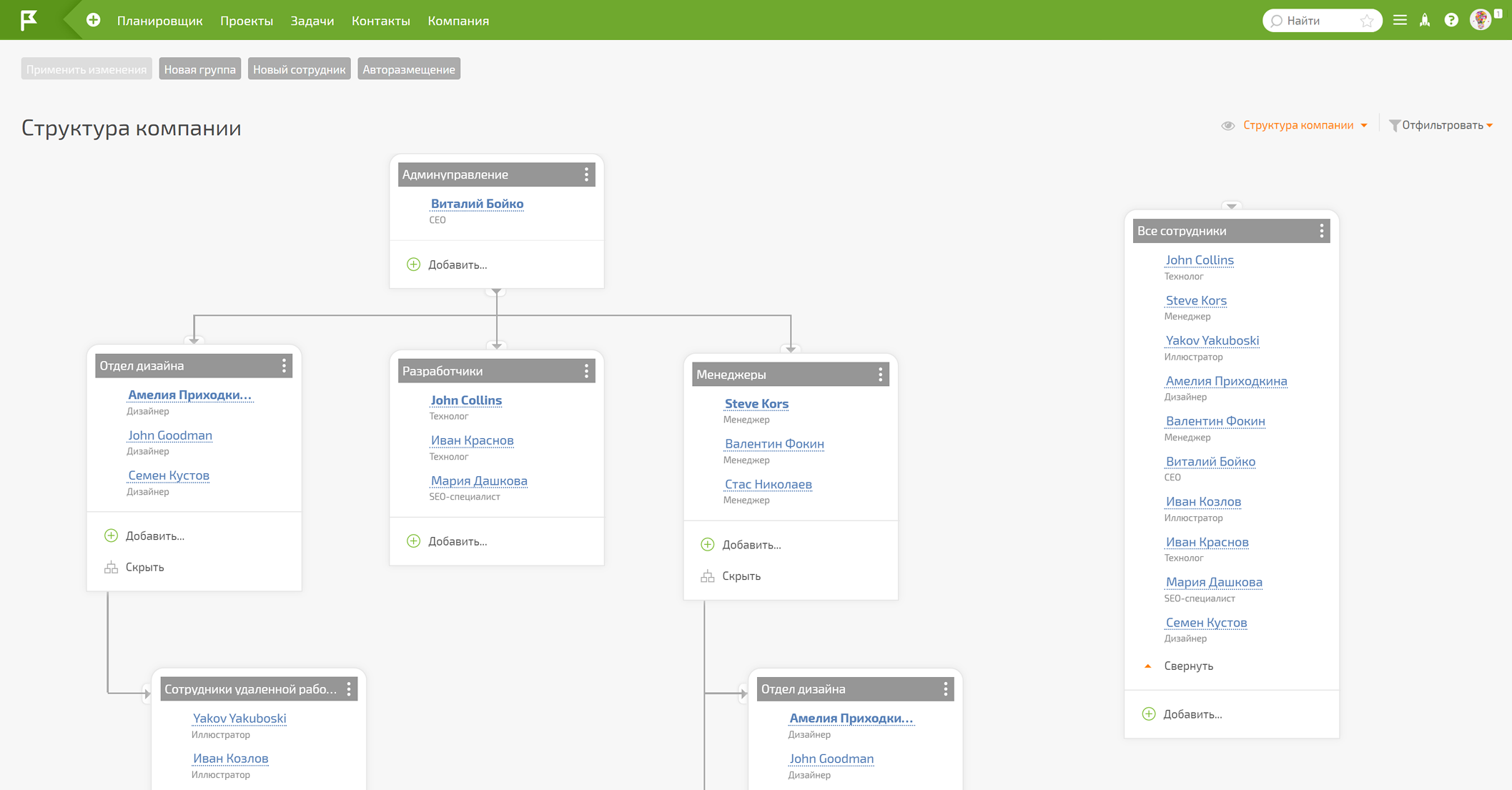
Task: Open Отфильтровать filter dropdown
Action: 1442,125
